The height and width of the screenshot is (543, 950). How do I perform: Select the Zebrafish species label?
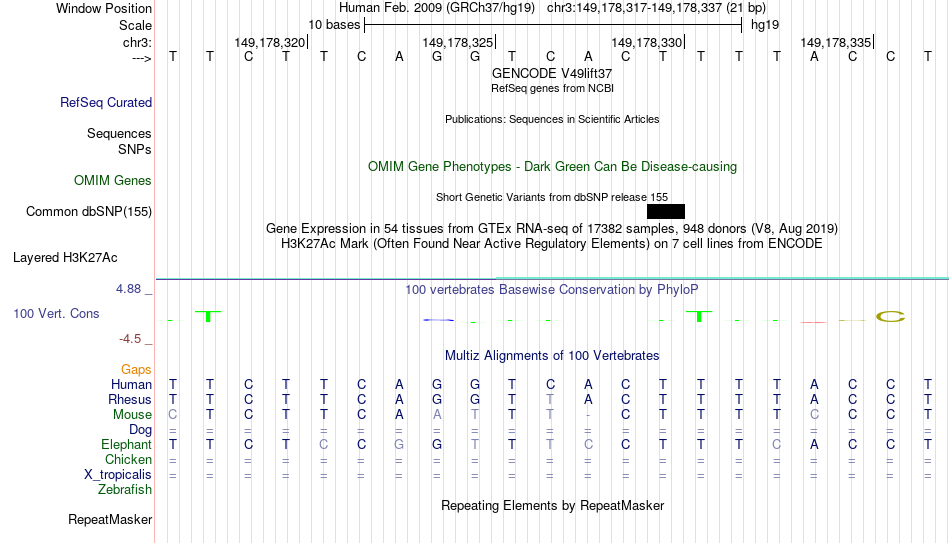click(125, 489)
